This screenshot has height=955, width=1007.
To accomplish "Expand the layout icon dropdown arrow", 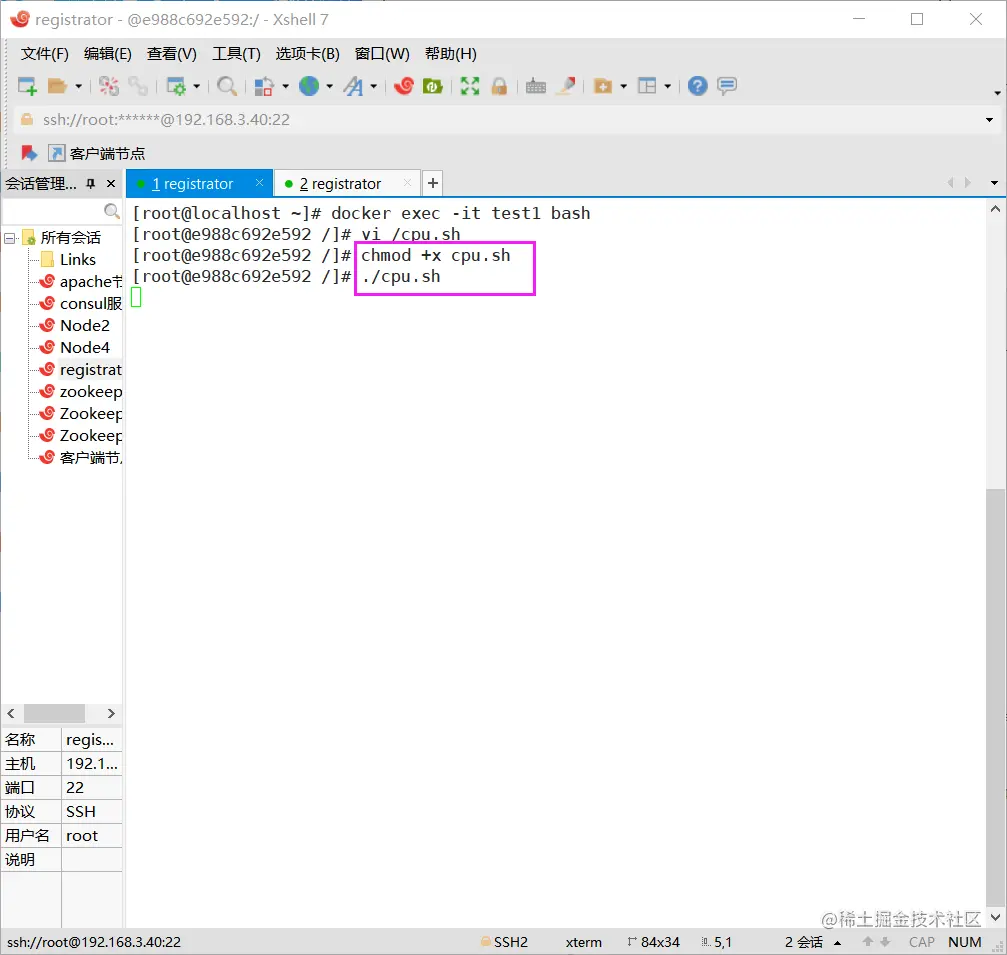I will 667,86.
